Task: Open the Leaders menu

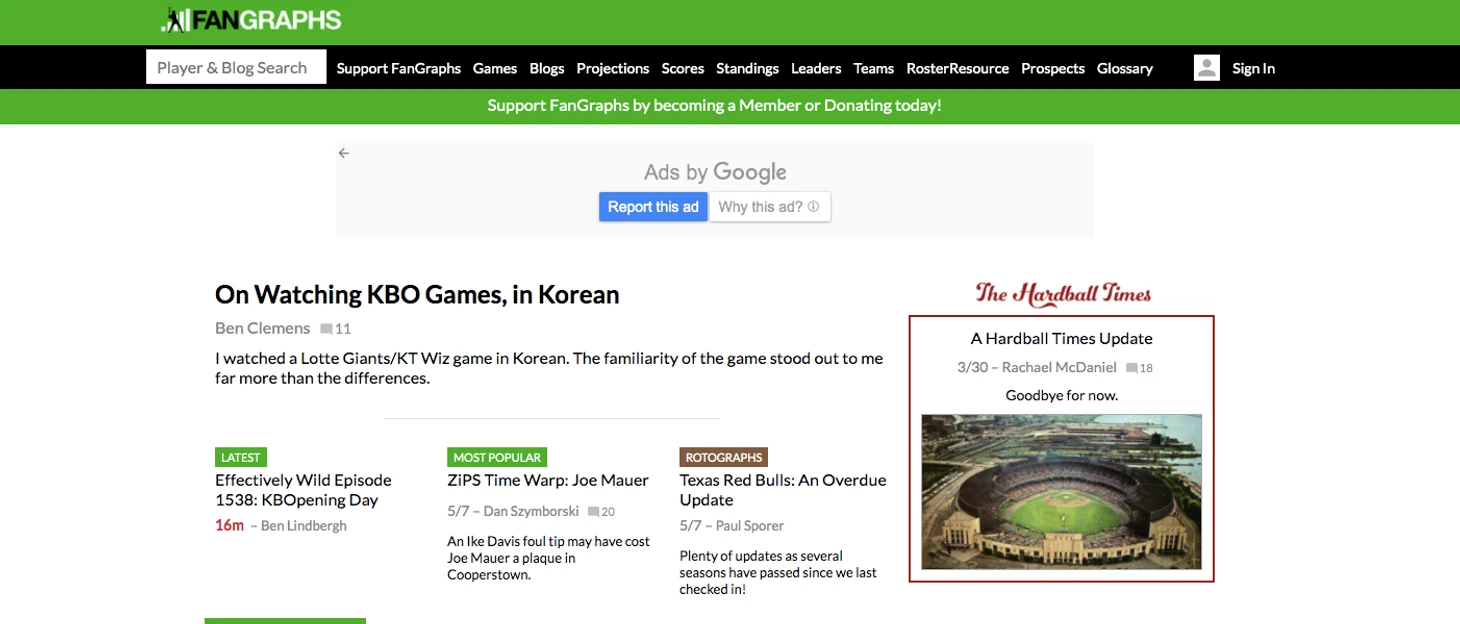Action: coord(816,68)
